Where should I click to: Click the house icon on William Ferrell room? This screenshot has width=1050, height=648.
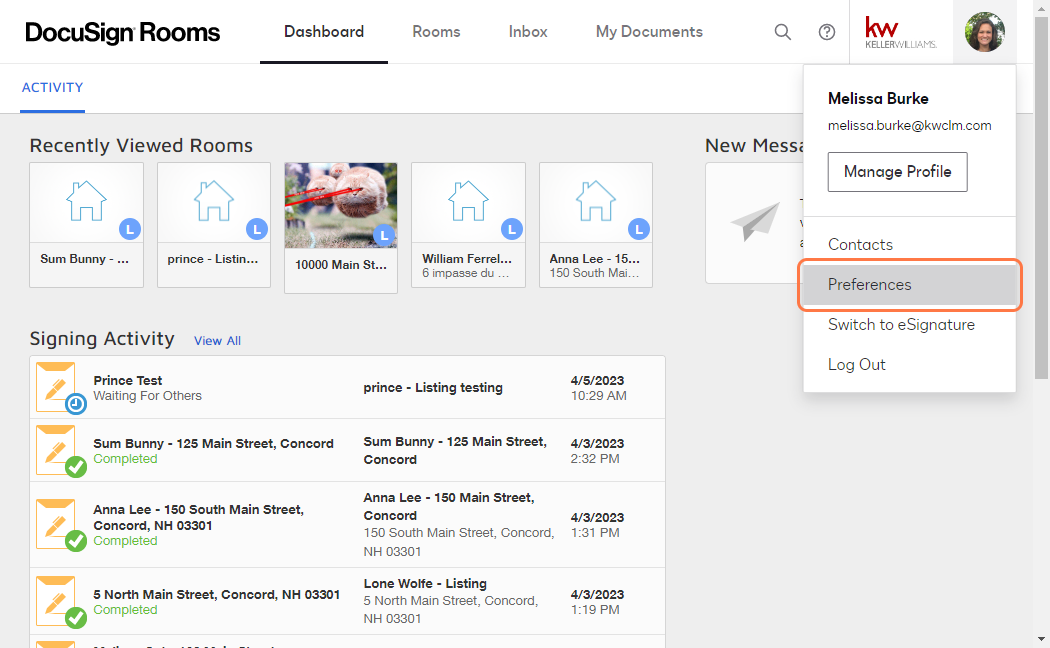click(468, 201)
